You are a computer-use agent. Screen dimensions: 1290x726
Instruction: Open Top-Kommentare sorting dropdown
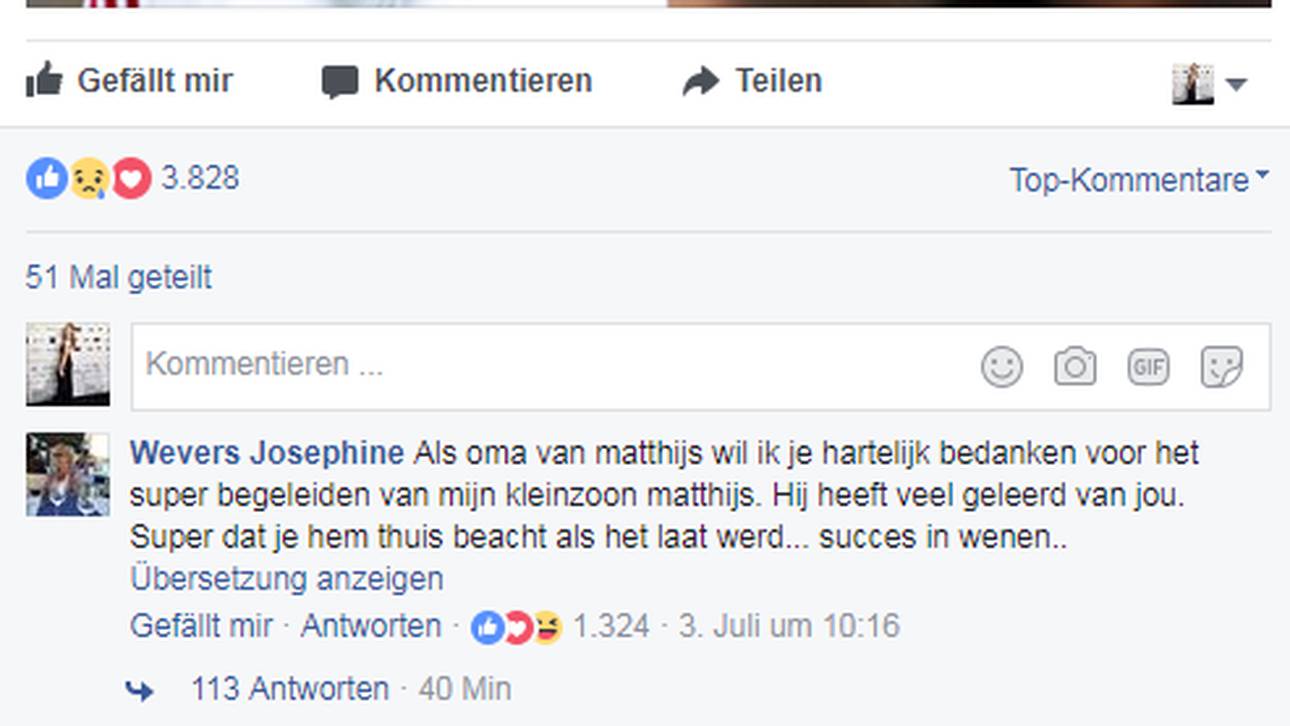click(x=1138, y=180)
